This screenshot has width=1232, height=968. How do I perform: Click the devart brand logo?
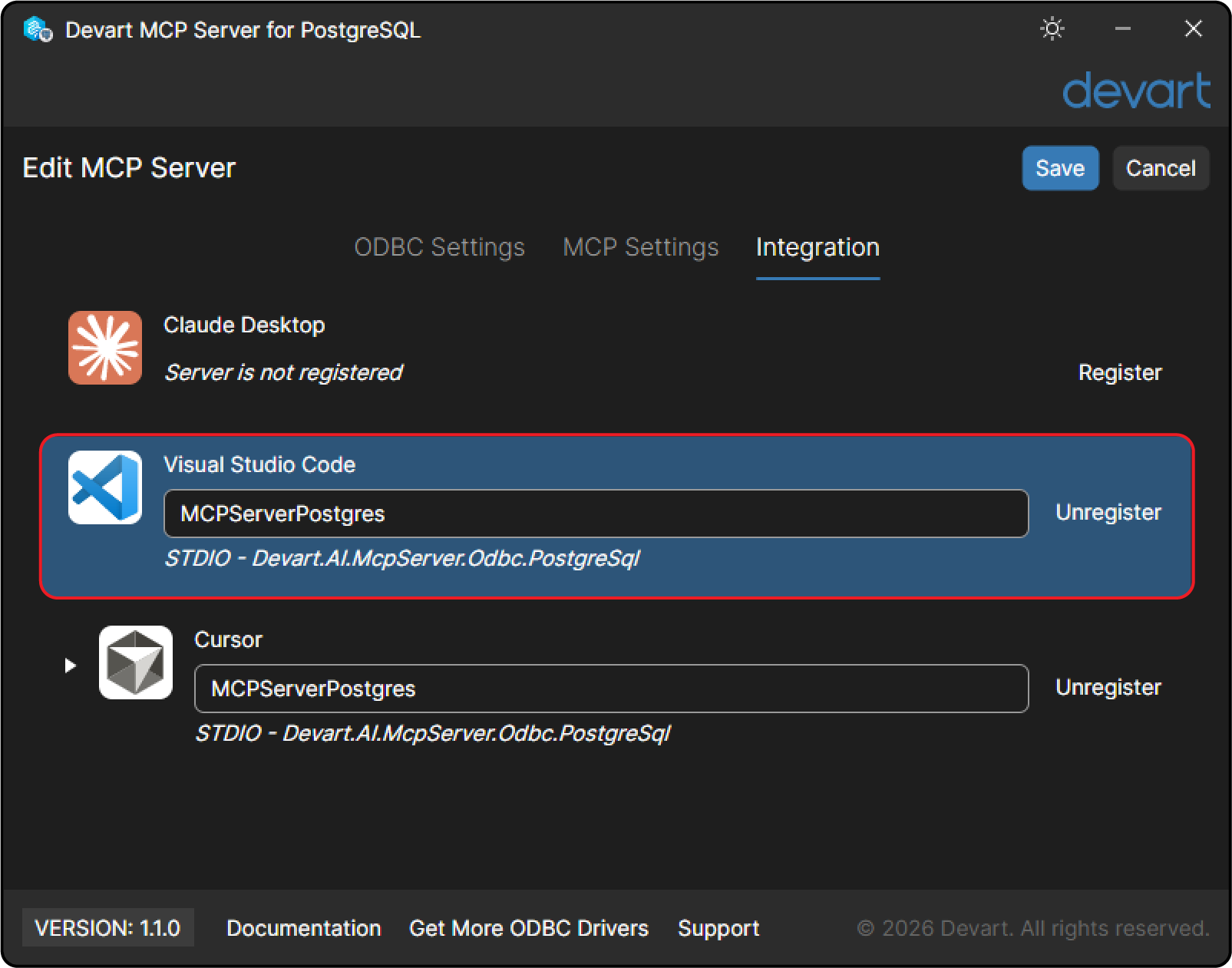point(1136,91)
